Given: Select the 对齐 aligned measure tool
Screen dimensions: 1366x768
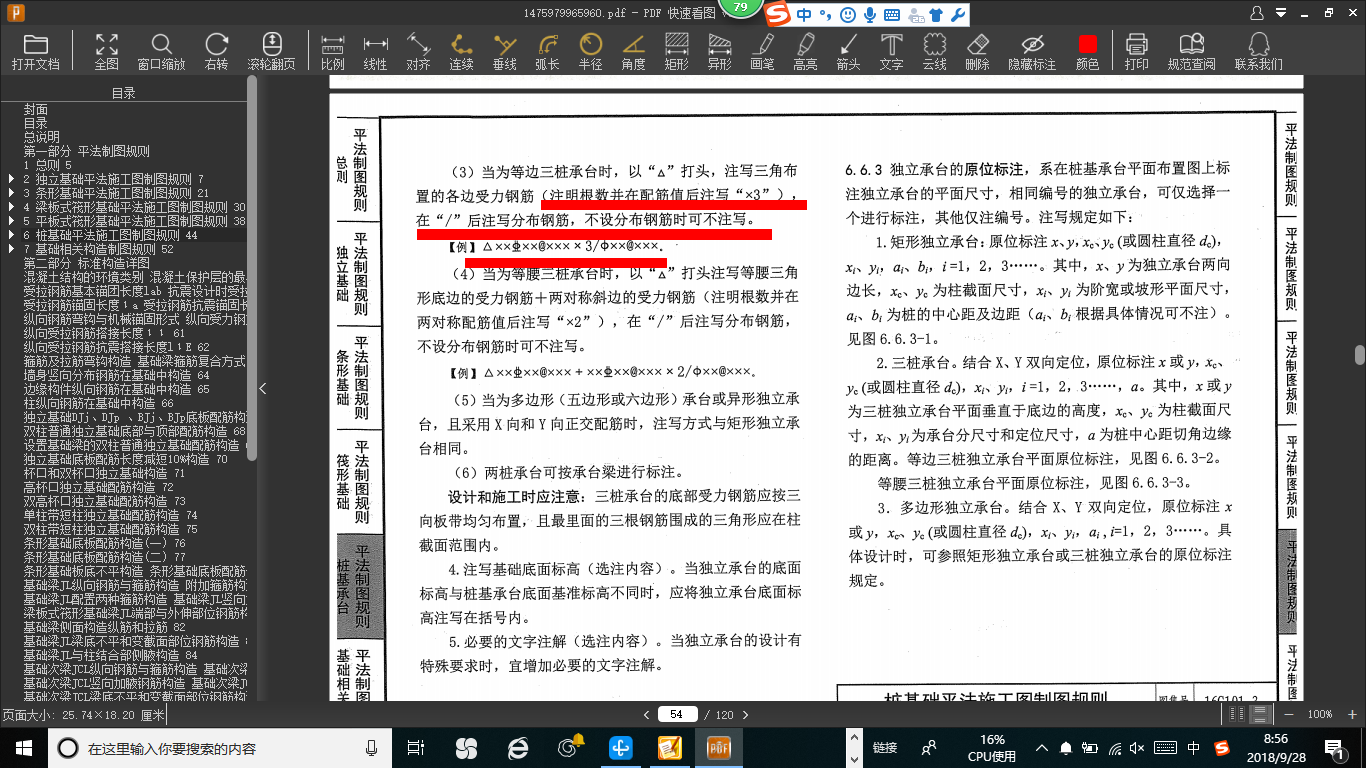Looking at the screenshot, I should click(x=418, y=52).
